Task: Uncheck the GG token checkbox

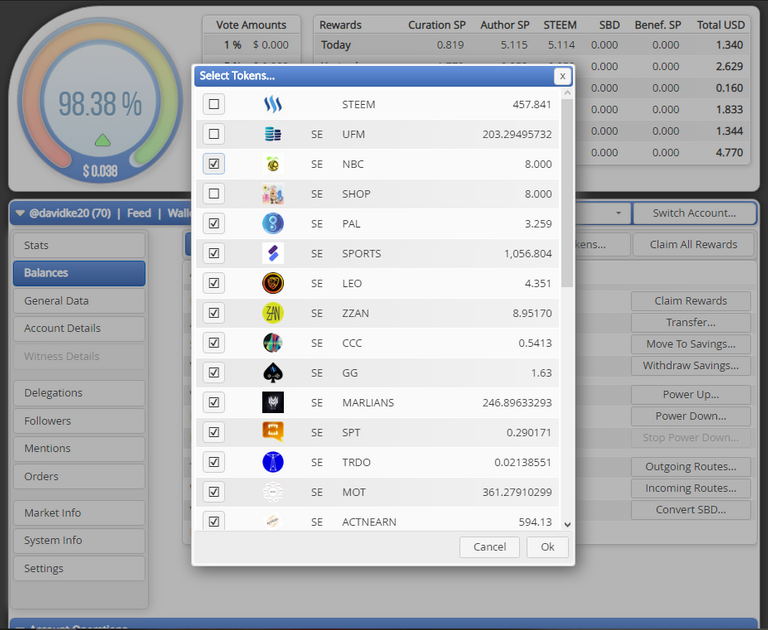Action: [x=214, y=373]
